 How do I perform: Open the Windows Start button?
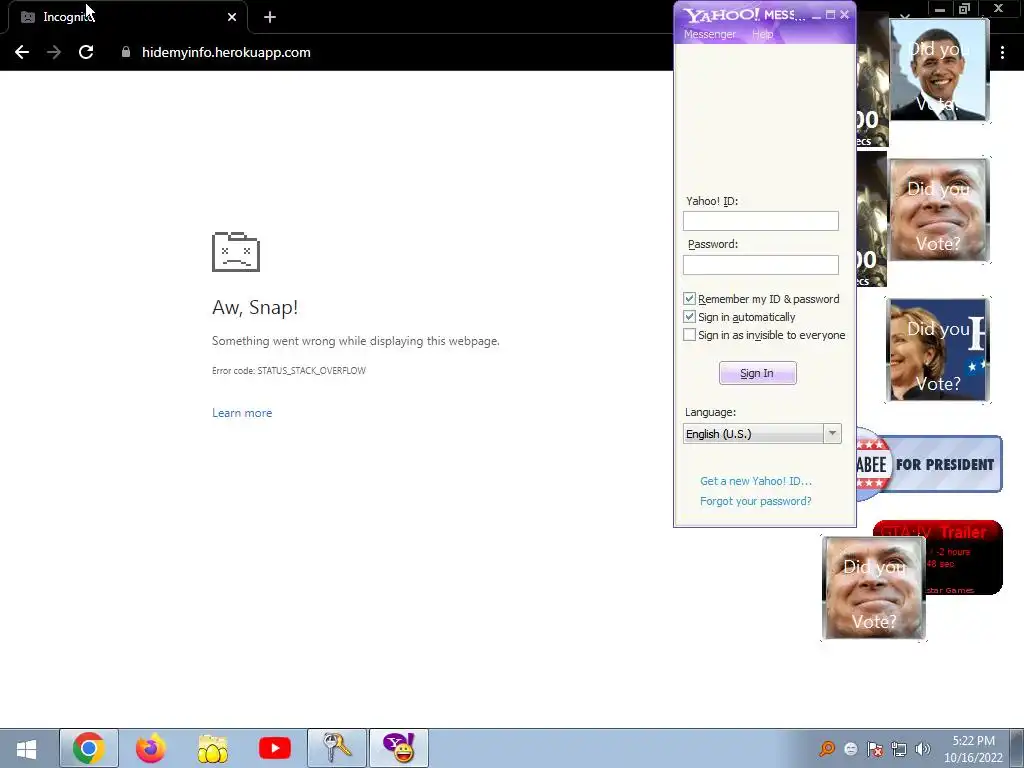click(26, 748)
